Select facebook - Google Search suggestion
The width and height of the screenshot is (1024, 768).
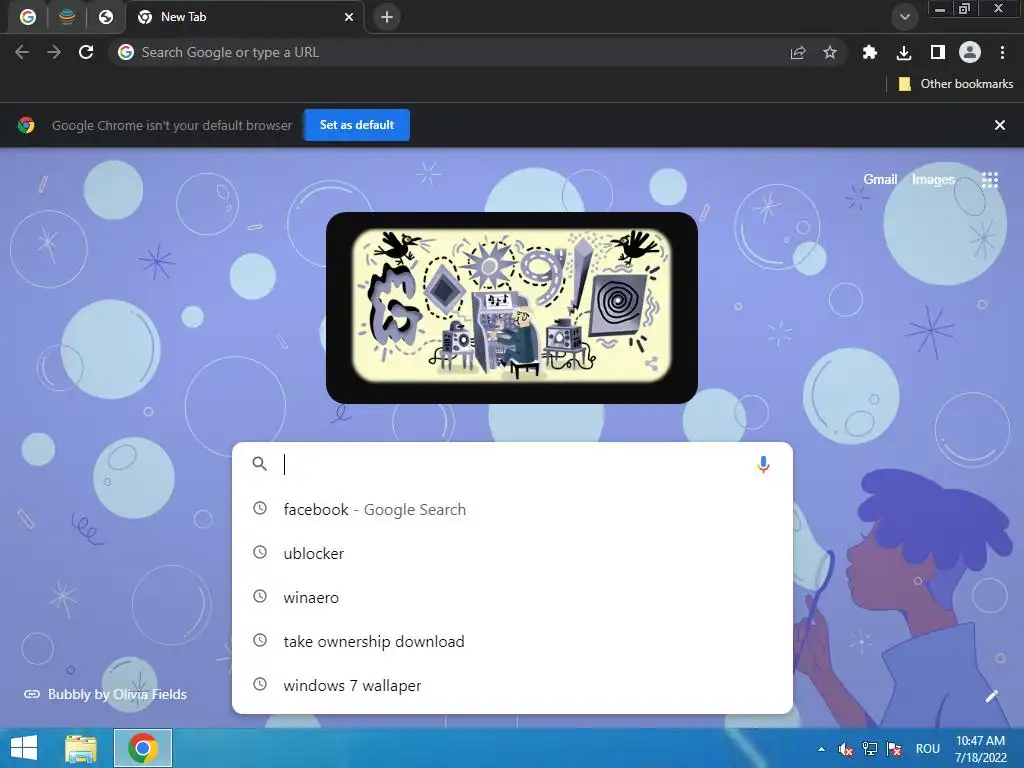513,509
